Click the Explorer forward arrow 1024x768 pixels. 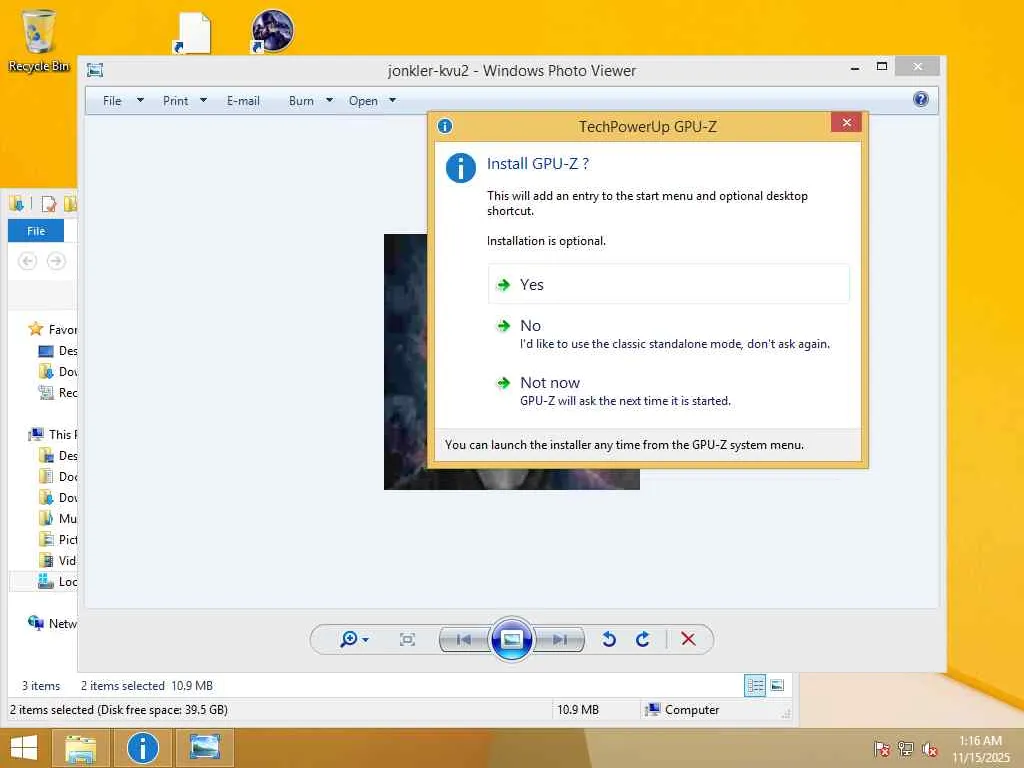click(x=56, y=261)
